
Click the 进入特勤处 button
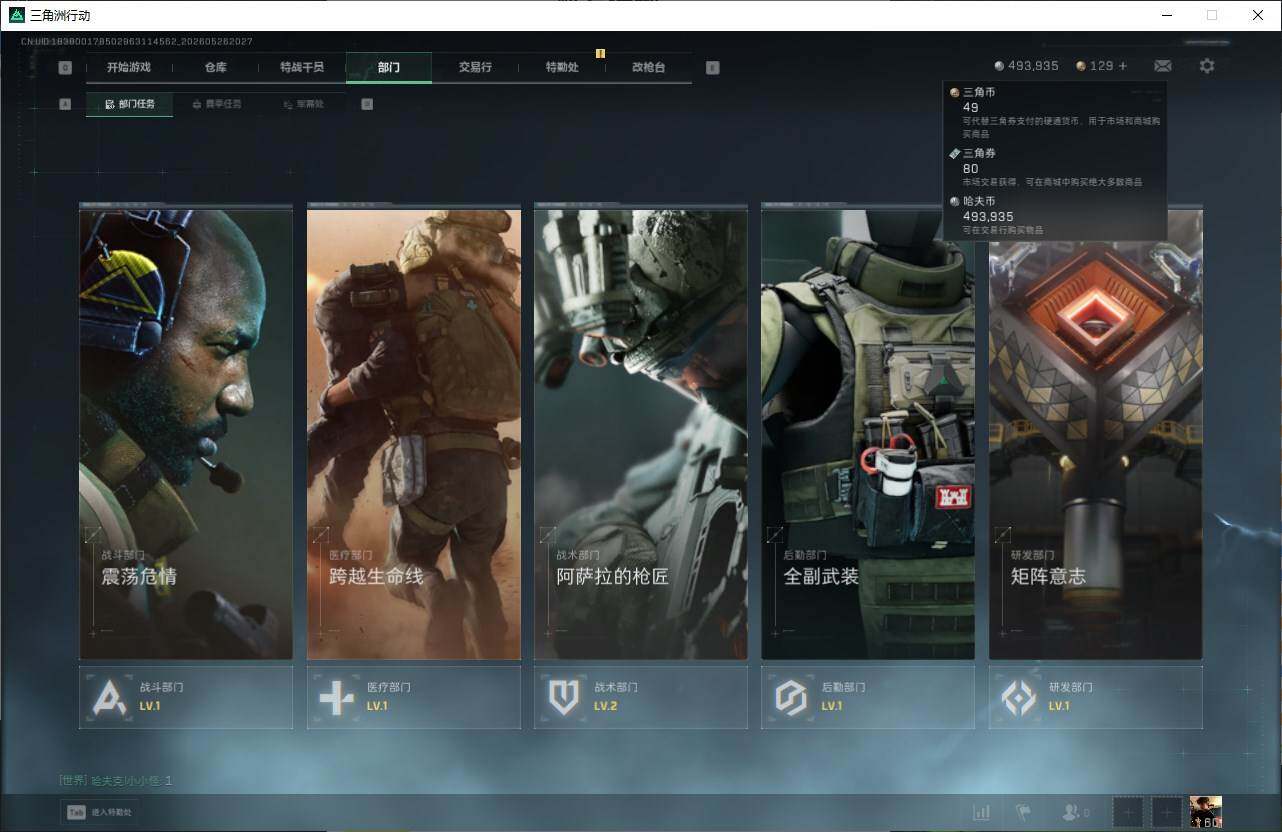coord(99,812)
